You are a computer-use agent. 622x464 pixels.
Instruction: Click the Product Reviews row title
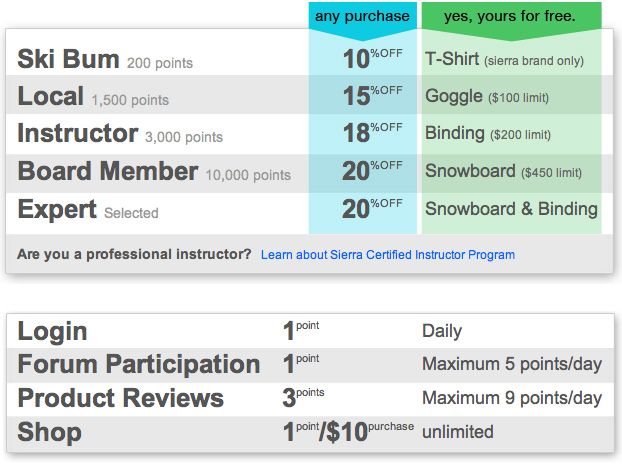pyautogui.click(x=121, y=398)
